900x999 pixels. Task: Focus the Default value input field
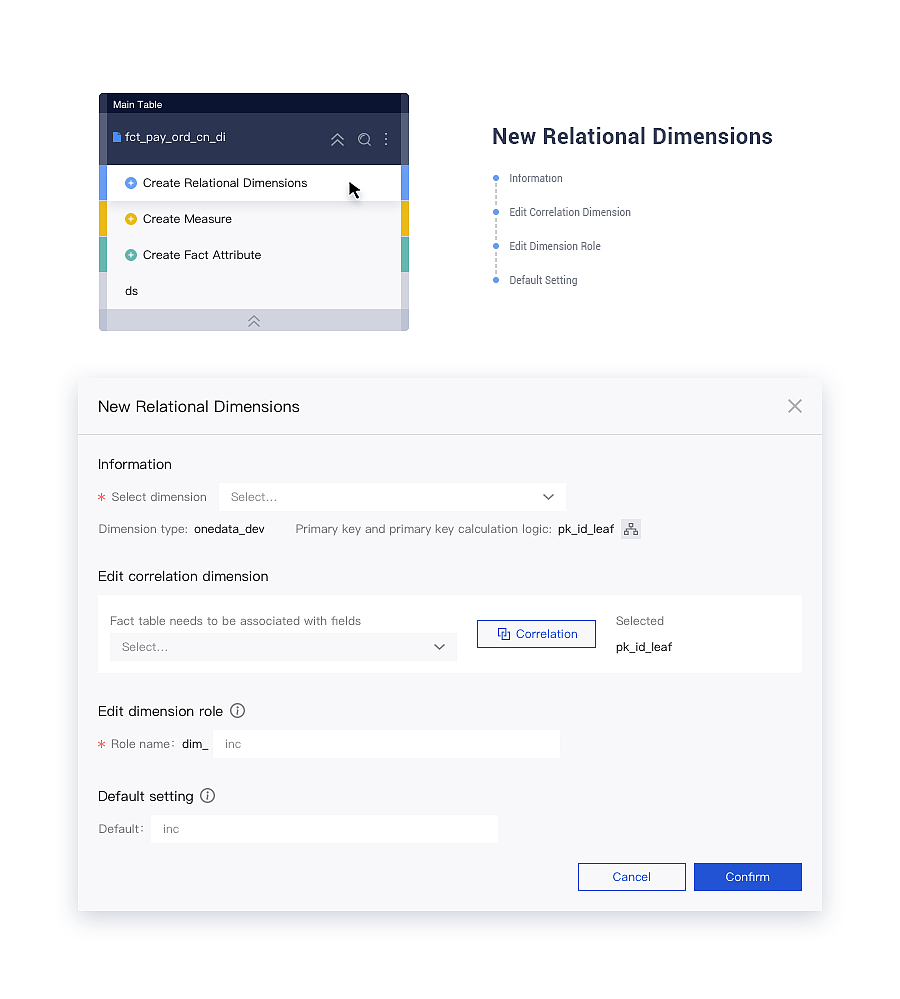(x=325, y=829)
